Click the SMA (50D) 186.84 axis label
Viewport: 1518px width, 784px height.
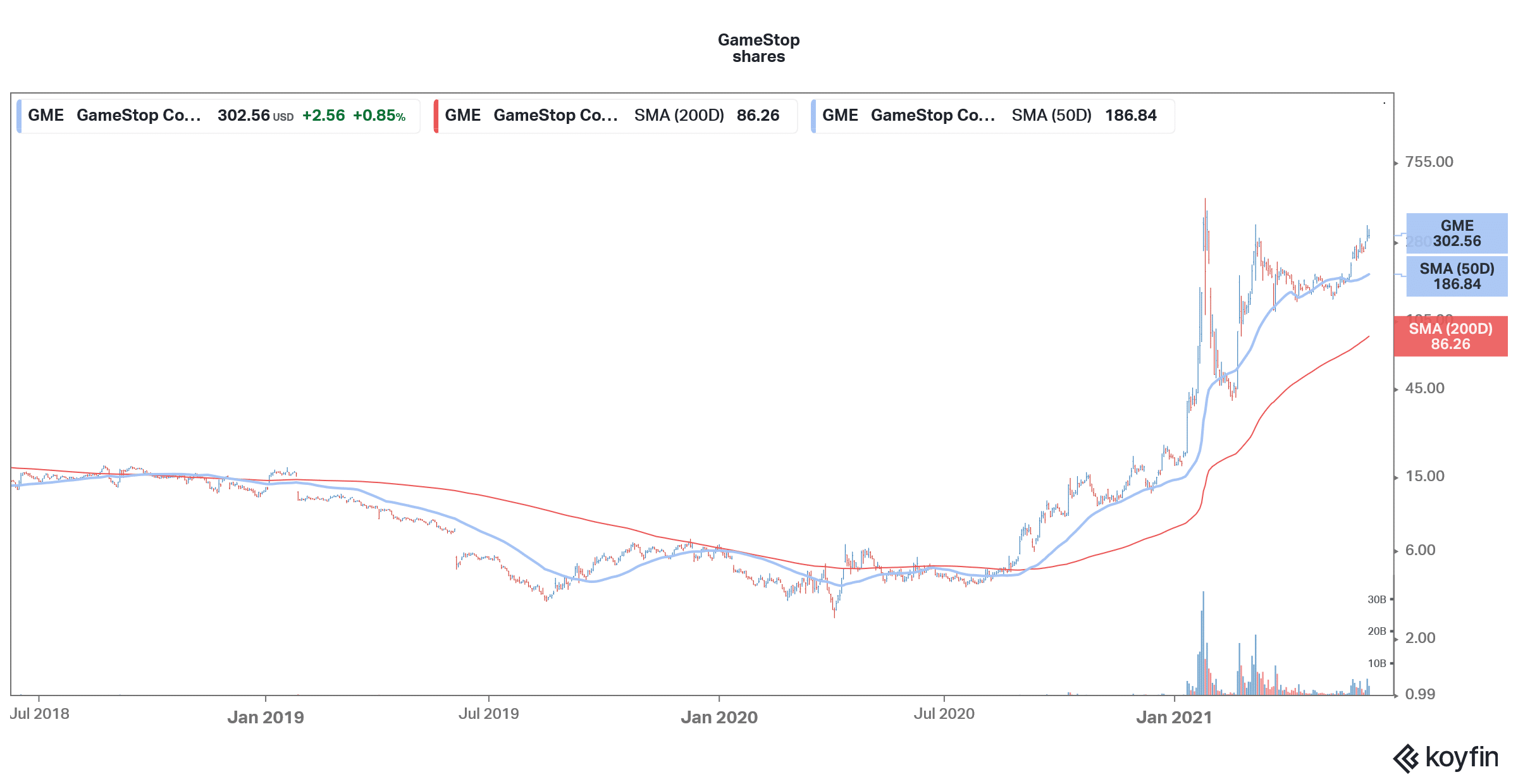1457,276
